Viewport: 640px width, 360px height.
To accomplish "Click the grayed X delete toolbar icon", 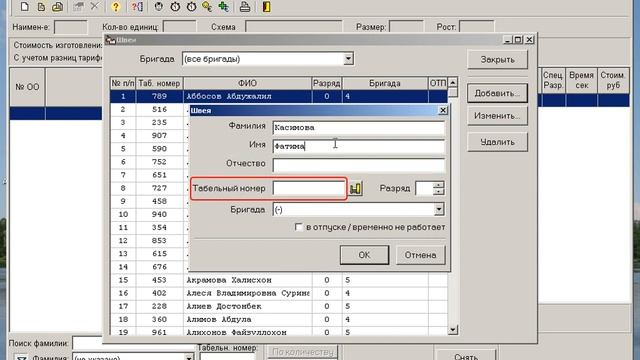I will click(95, 7).
